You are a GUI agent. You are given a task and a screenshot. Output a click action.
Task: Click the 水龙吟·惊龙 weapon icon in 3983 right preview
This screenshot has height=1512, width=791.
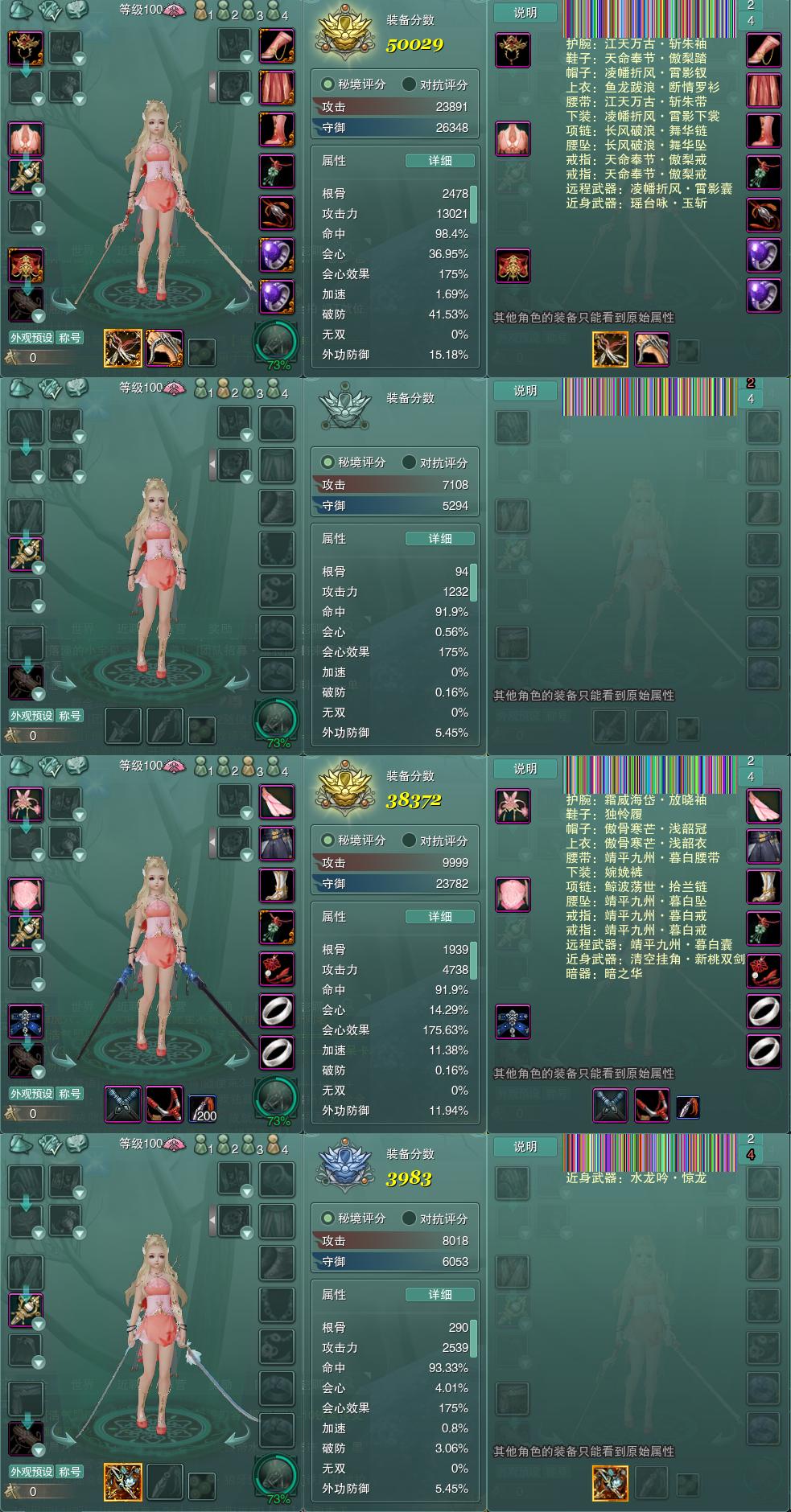[x=610, y=1484]
